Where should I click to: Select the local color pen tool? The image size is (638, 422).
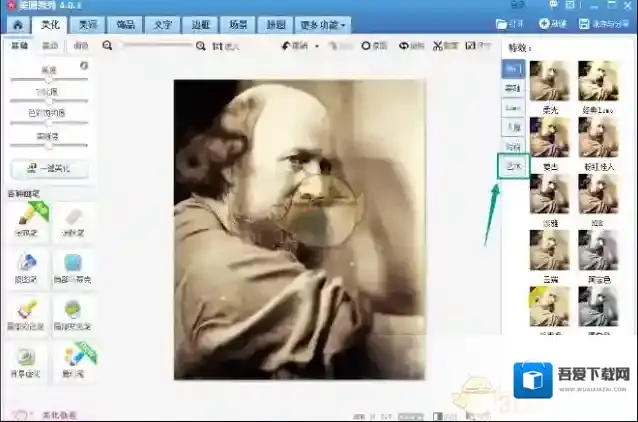tap(26, 315)
